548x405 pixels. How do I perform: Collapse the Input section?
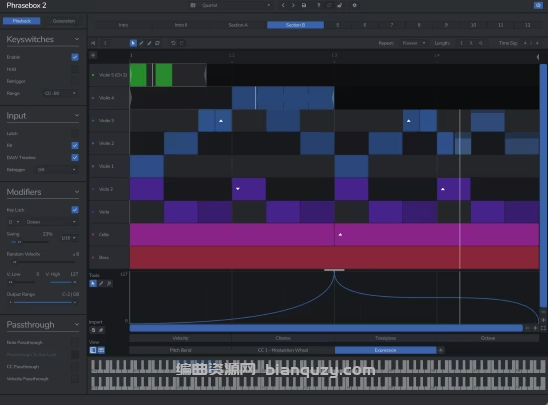(77, 116)
